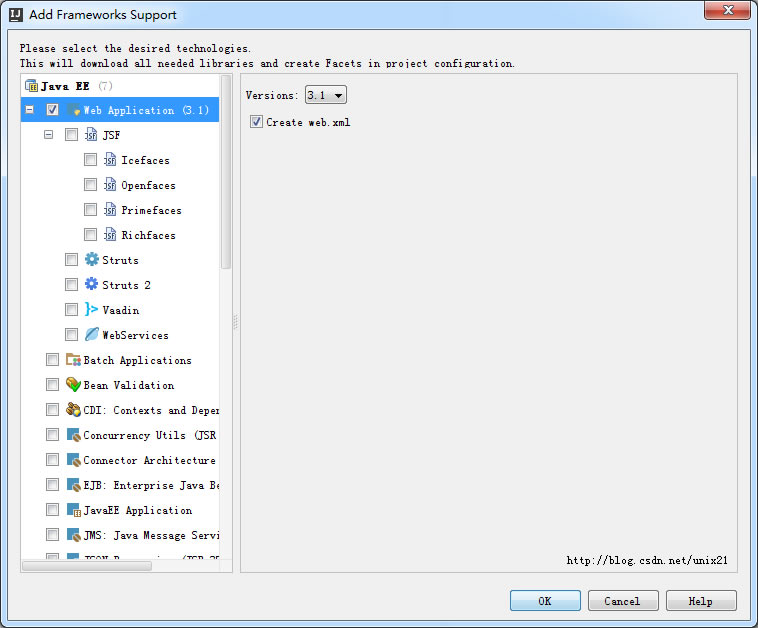This screenshot has height=628, width=758.
Task: Click the Struts gear icon
Action: coord(91,260)
